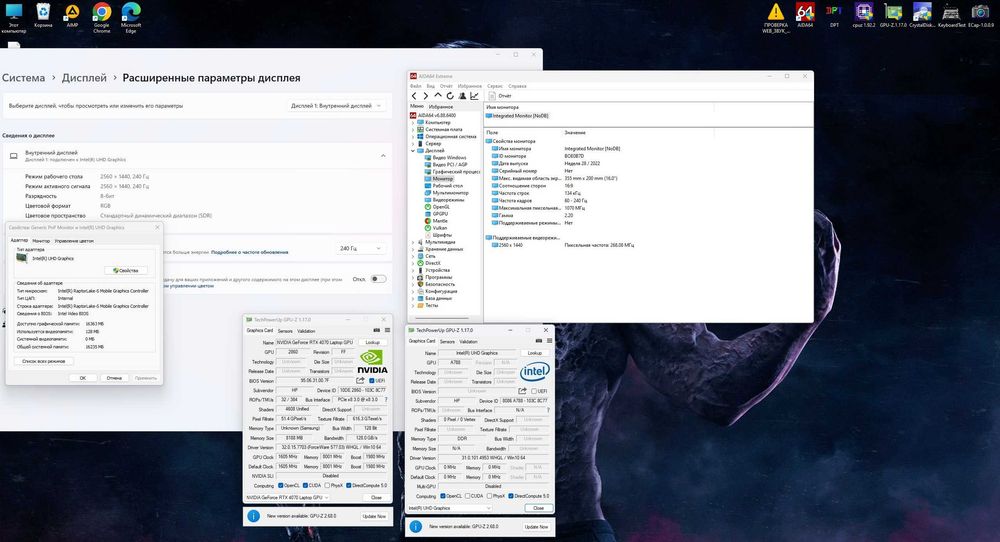Viewport: 1000px width, 542px height.
Task: Open NVIDIA GeForce RTX 4070 GPU selector dropdown
Action: [288, 497]
